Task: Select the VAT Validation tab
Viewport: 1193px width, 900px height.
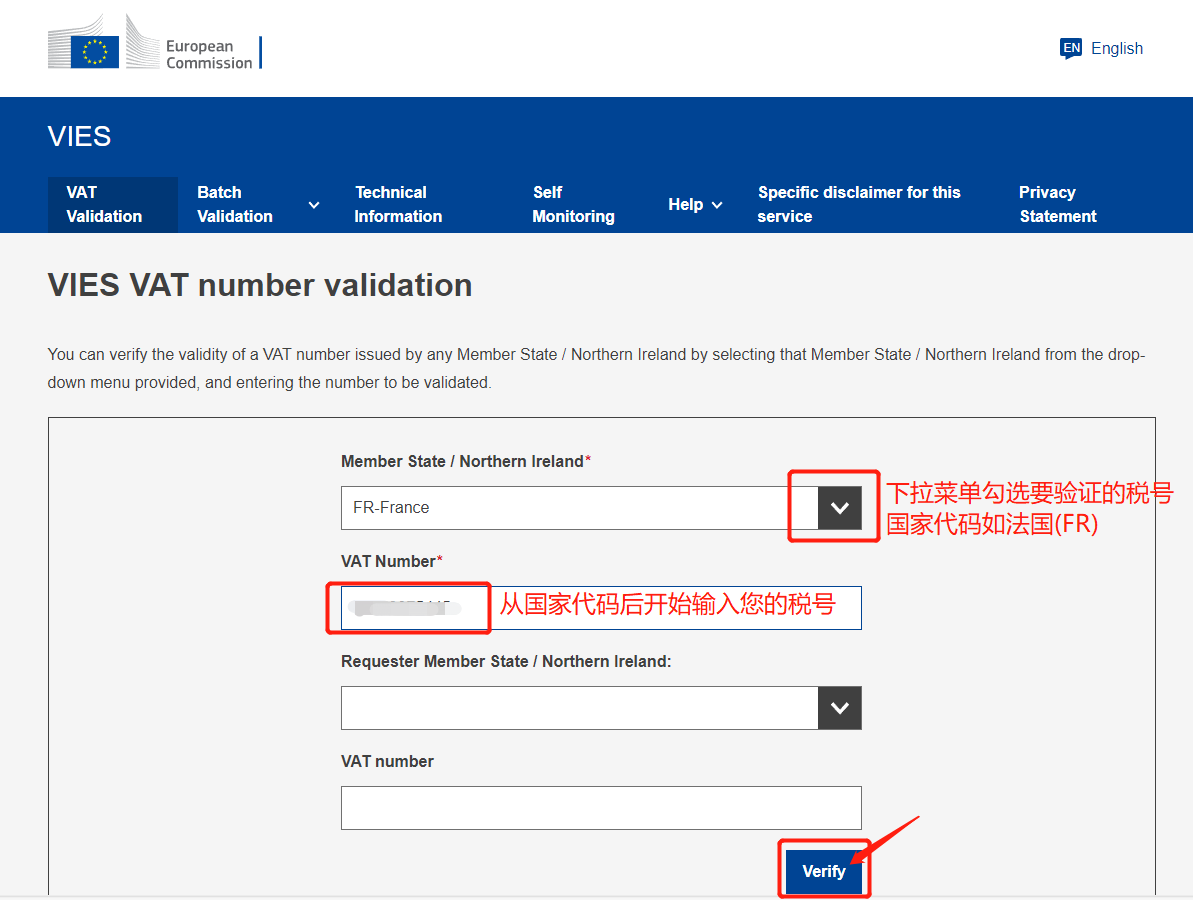Action: [105, 204]
